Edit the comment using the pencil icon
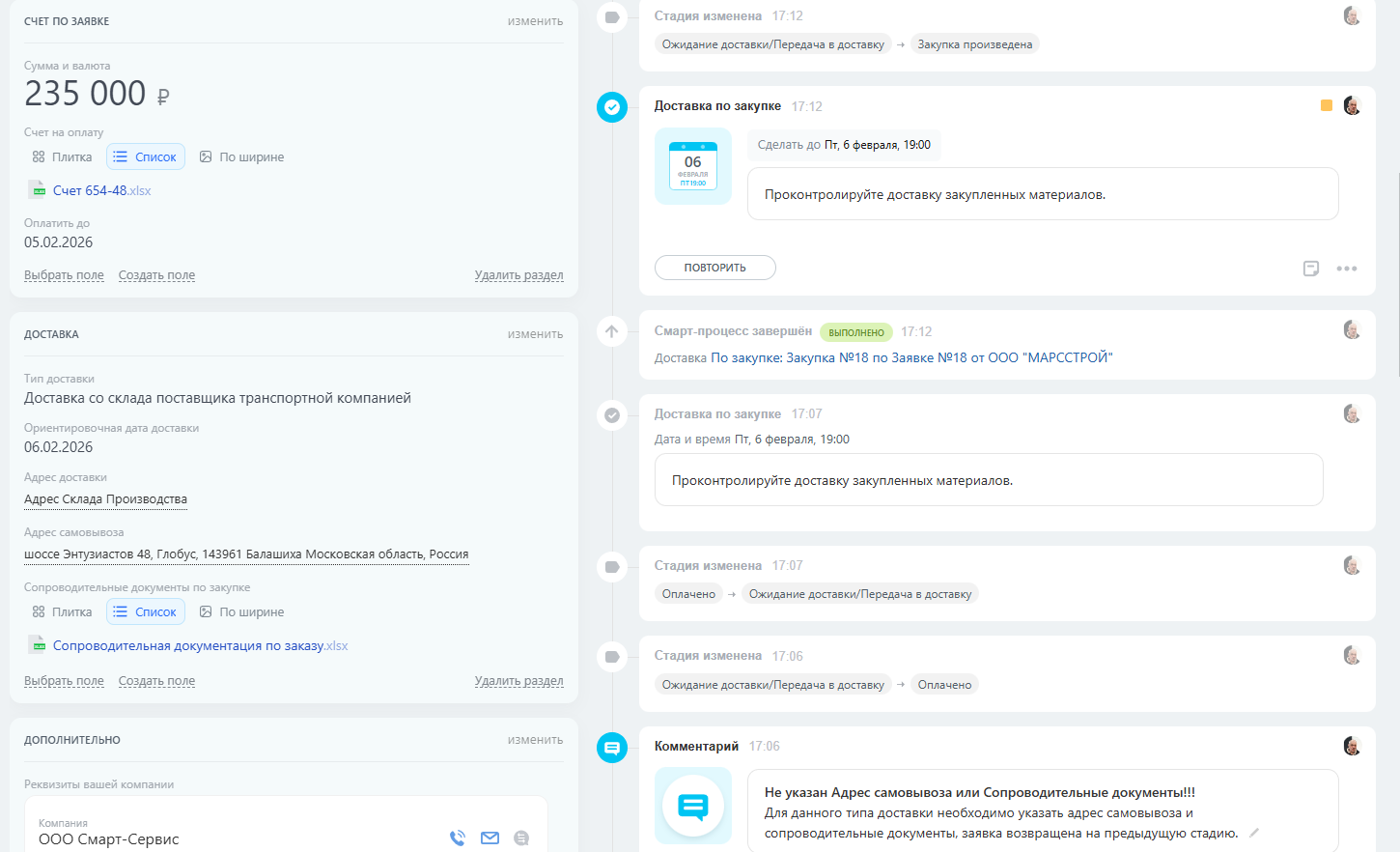Viewport: 1400px width, 852px height. 1254,833
